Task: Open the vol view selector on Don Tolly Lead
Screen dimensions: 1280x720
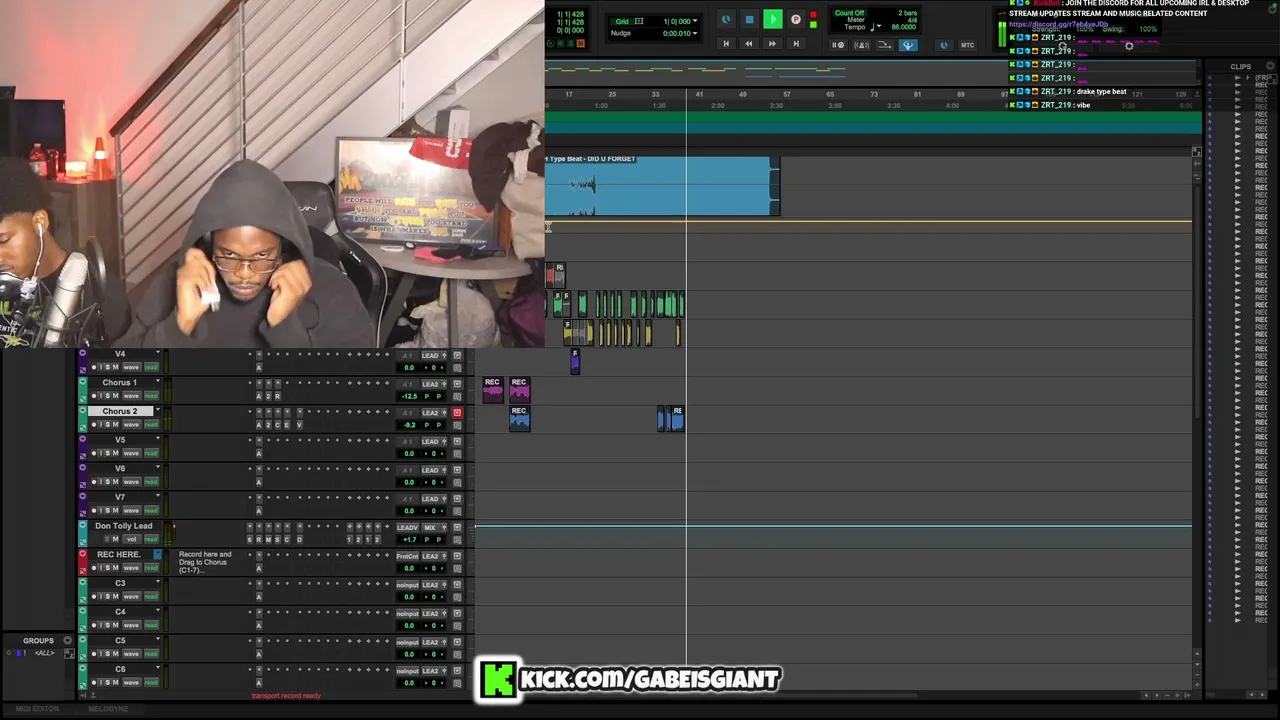Action: tap(131, 539)
